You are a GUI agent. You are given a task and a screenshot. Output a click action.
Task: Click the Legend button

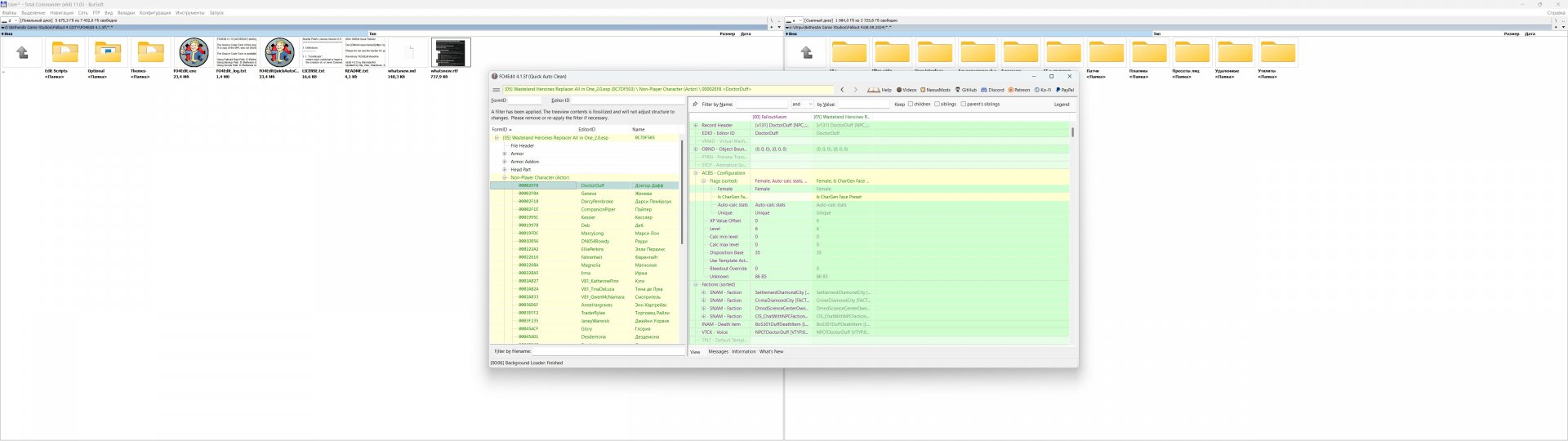click(1061, 105)
